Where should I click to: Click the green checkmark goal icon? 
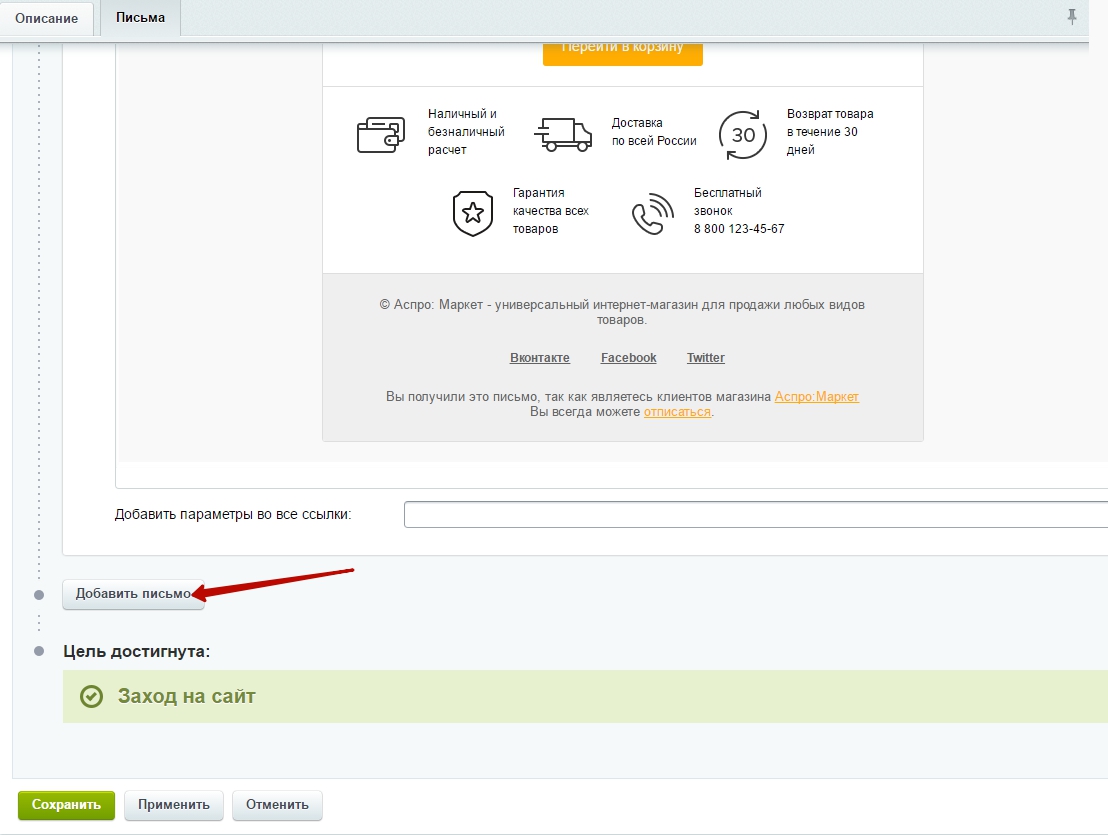pyautogui.click(x=91, y=697)
